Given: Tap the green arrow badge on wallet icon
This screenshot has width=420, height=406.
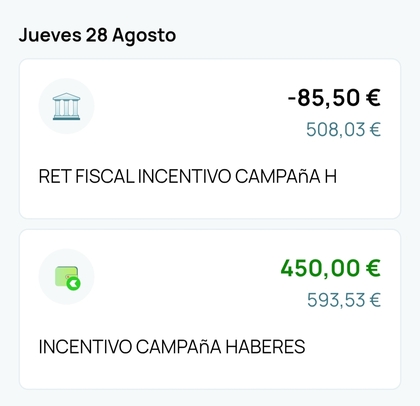Looking at the screenshot, I should (74, 284).
